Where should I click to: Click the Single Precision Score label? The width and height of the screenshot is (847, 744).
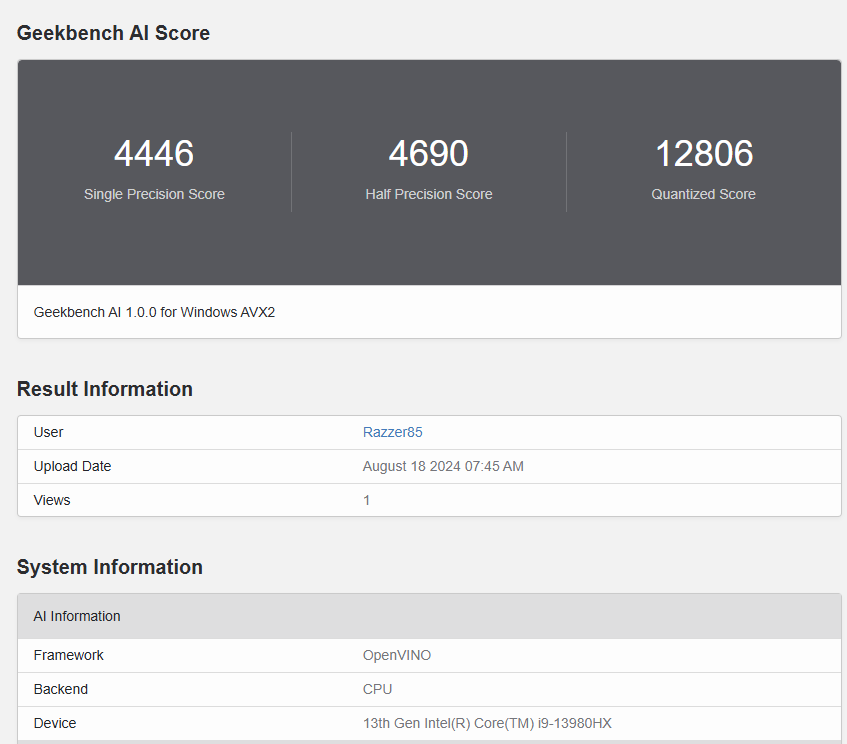click(154, 194)
